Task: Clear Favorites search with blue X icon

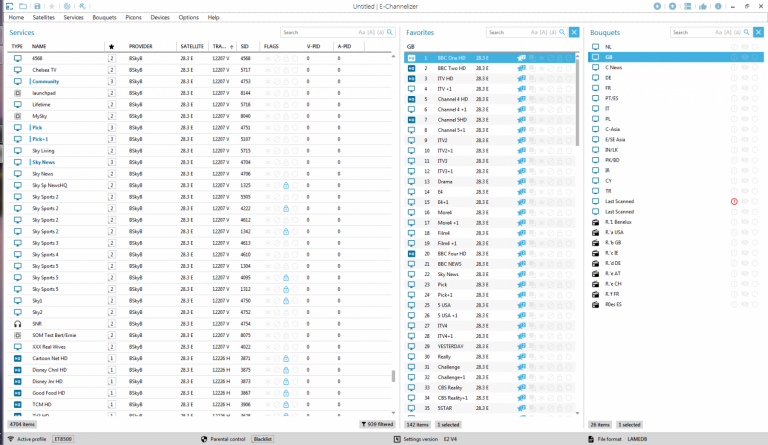Action: [574, 33]
